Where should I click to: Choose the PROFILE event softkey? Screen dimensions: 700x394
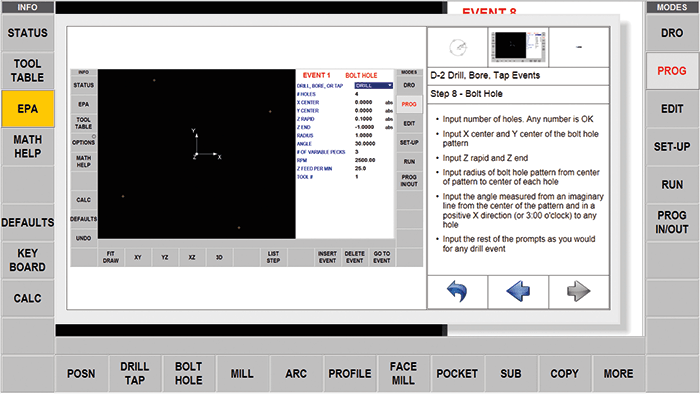tap(350, 373)
